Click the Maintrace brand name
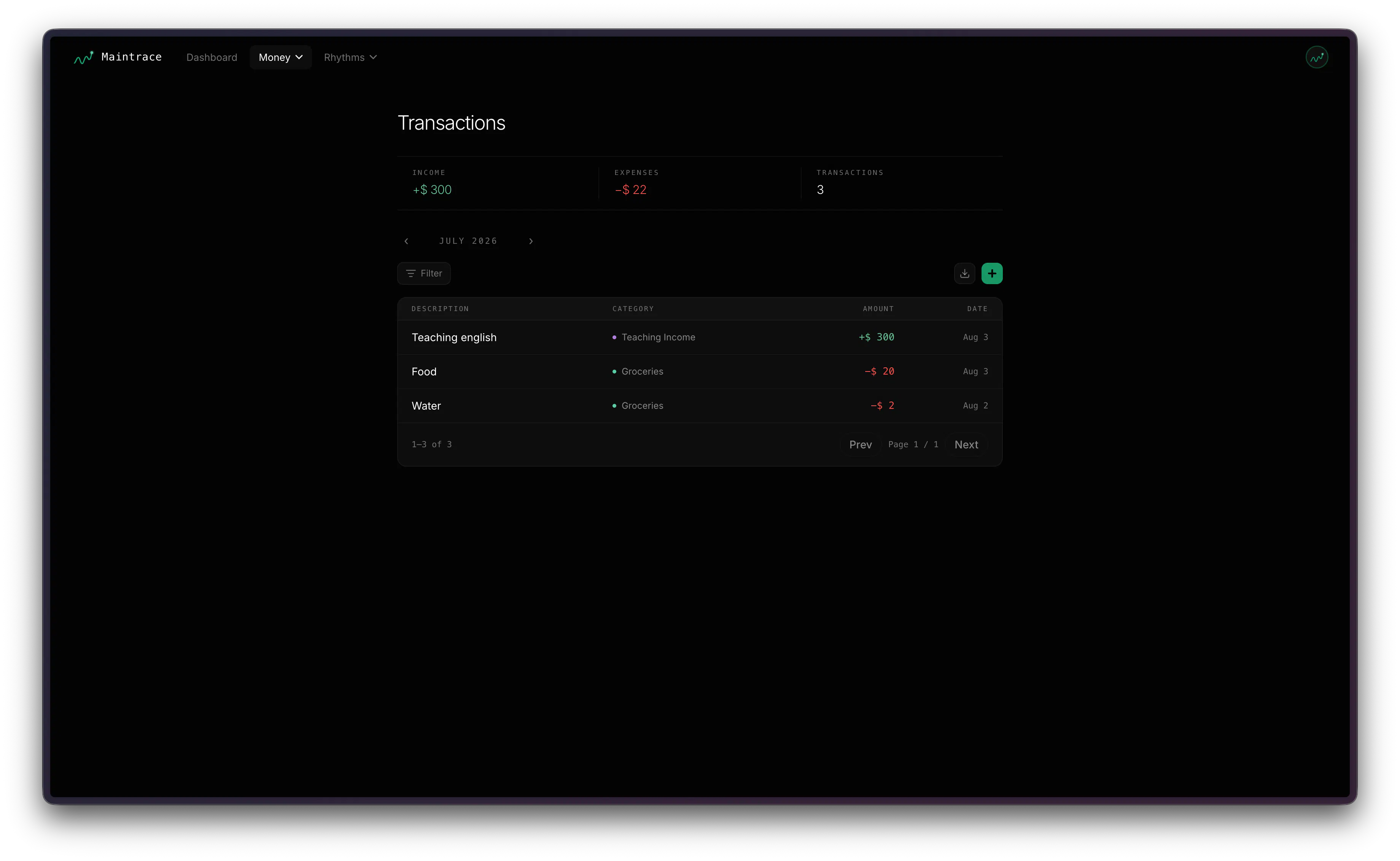This screenshot has height=861, width=1400. pos(132,57)
